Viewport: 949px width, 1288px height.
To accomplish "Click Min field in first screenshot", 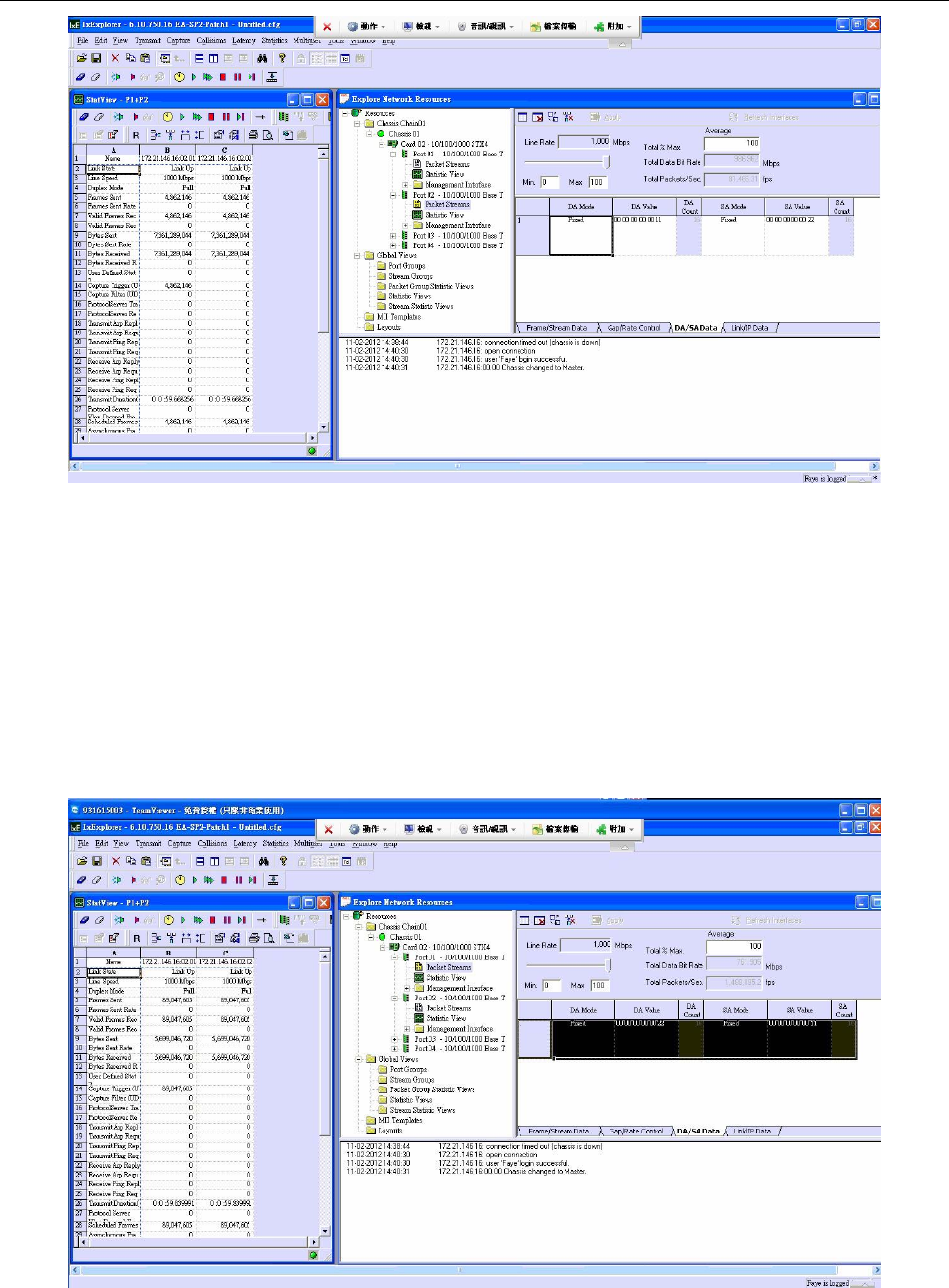I will (x=550, y=182).
